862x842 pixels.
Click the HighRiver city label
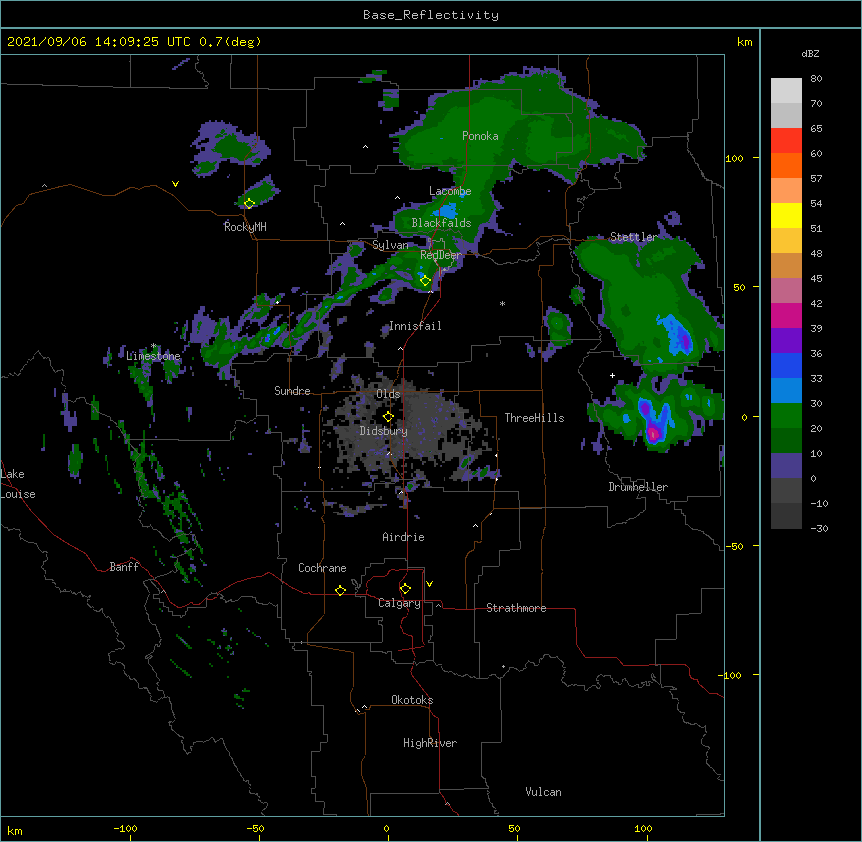point(430,743)
